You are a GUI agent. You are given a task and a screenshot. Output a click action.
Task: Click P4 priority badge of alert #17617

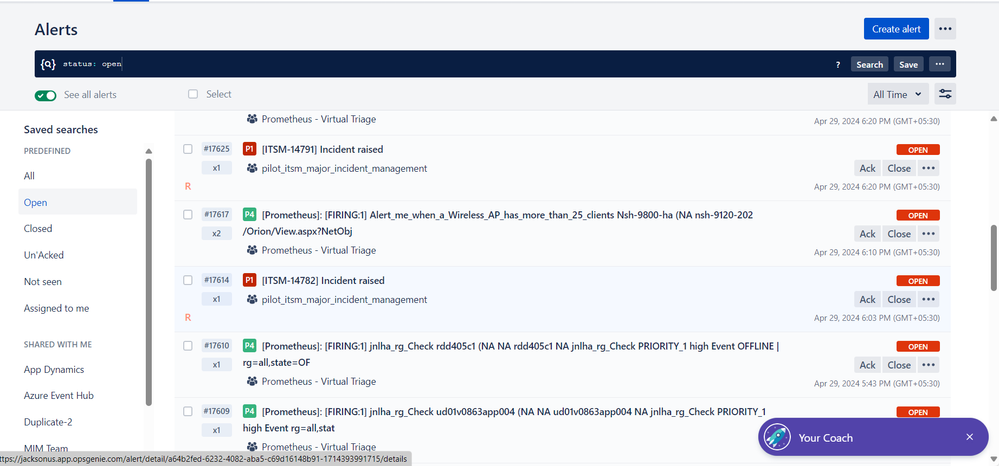tap(249, 215)
